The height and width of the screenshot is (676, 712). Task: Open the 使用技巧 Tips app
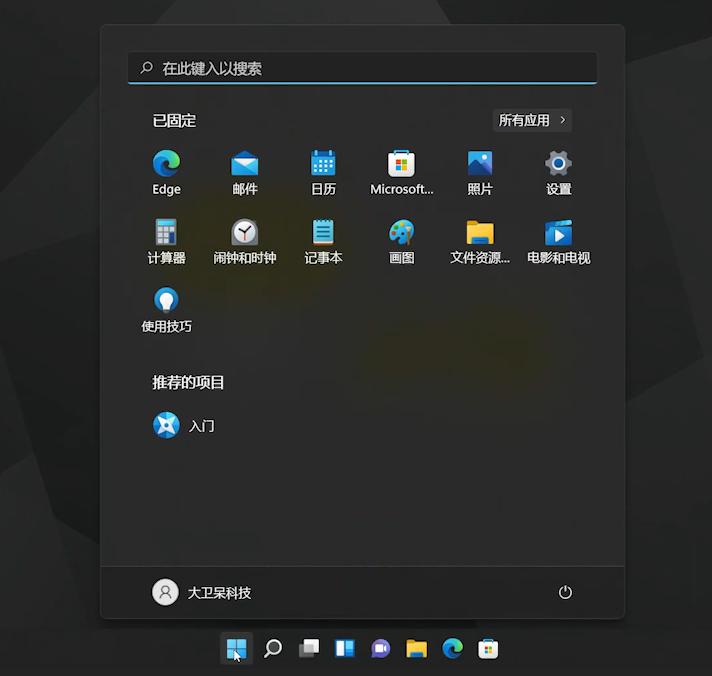(166, 310)
